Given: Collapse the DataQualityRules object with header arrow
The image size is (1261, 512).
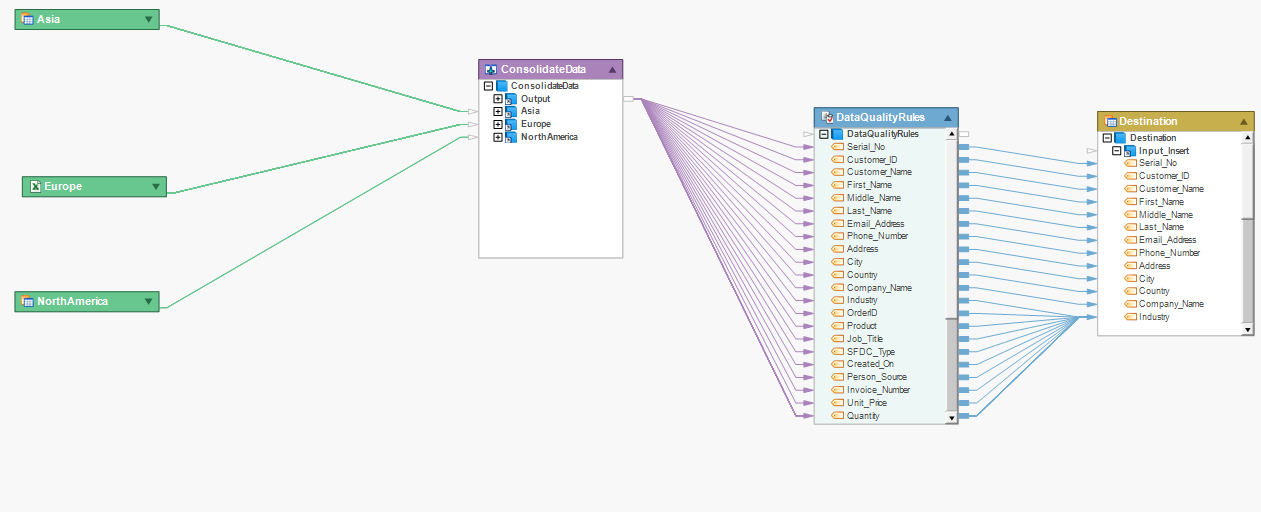Looking at the screenshot, I should click(x=947, y=118).
